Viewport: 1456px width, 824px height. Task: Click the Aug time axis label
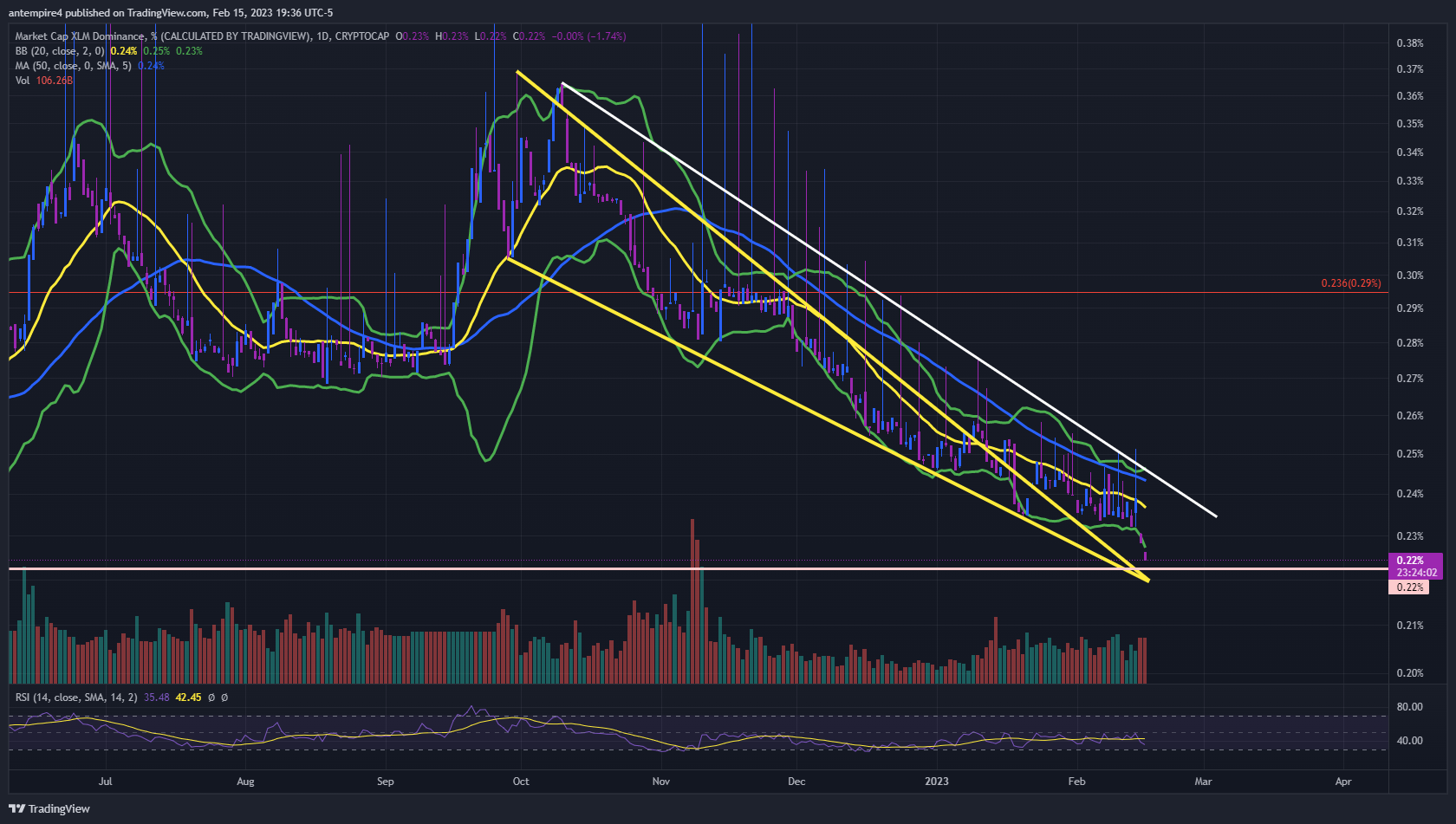pos(245,782)
